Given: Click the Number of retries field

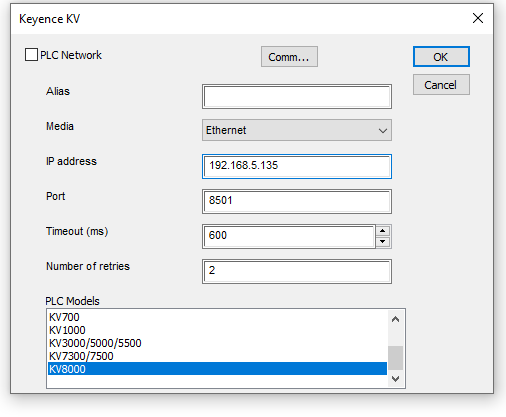Looking at the screenshot, I should click(297, 271).
